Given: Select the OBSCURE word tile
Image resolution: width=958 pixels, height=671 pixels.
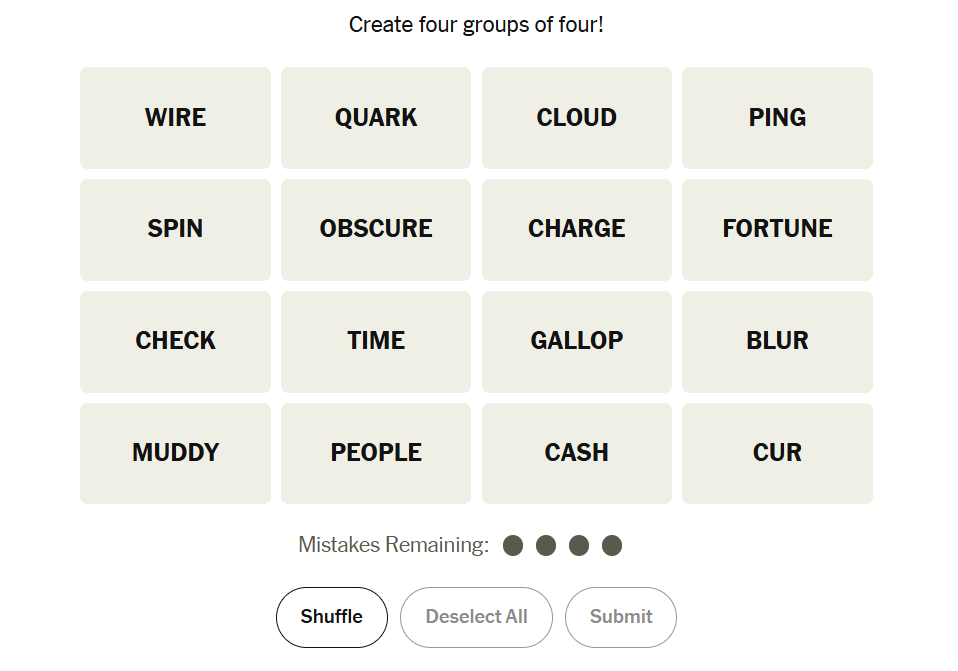Looking at the screenshot, I should pos(376,229).
